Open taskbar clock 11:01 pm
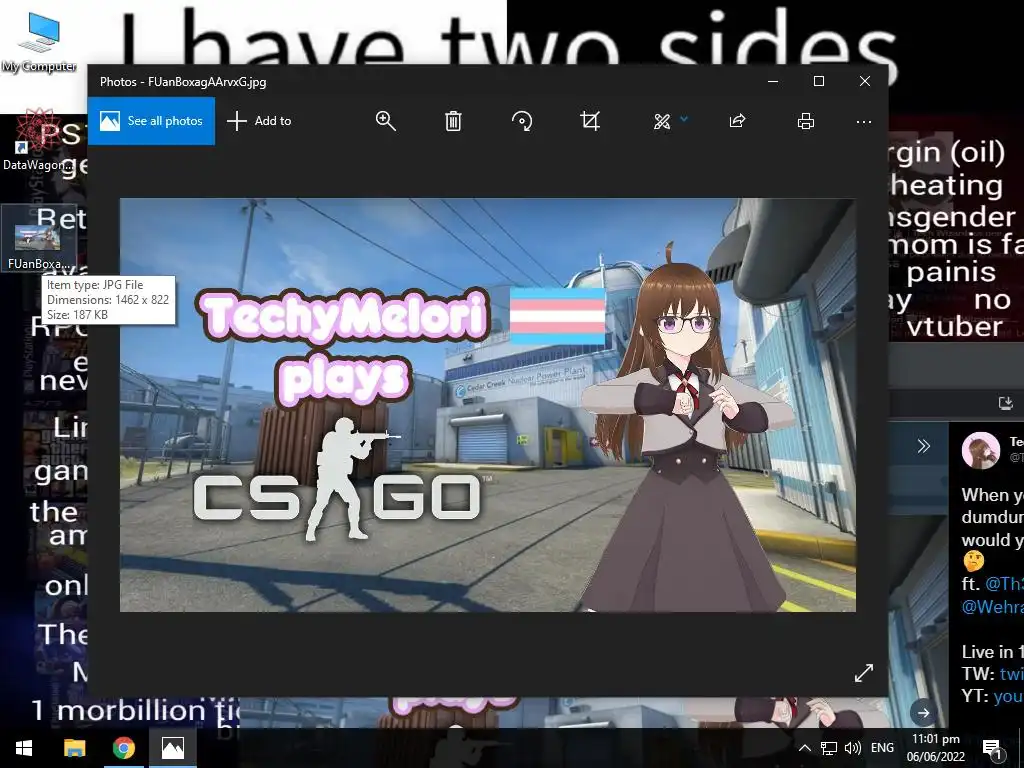Viewport: 1024px width, 768px height. 936,748
